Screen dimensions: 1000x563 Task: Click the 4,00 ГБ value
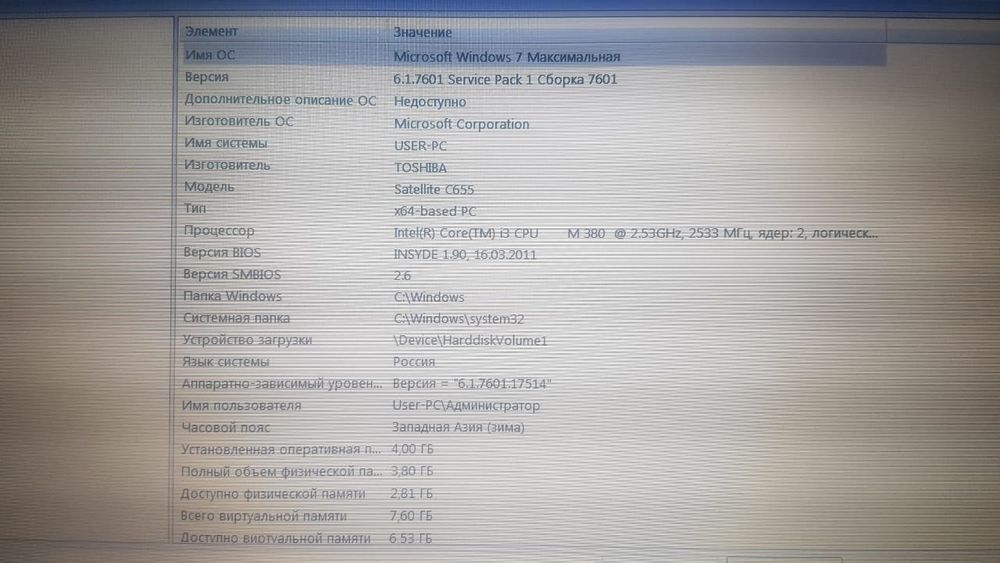click(x=412, y=450)
